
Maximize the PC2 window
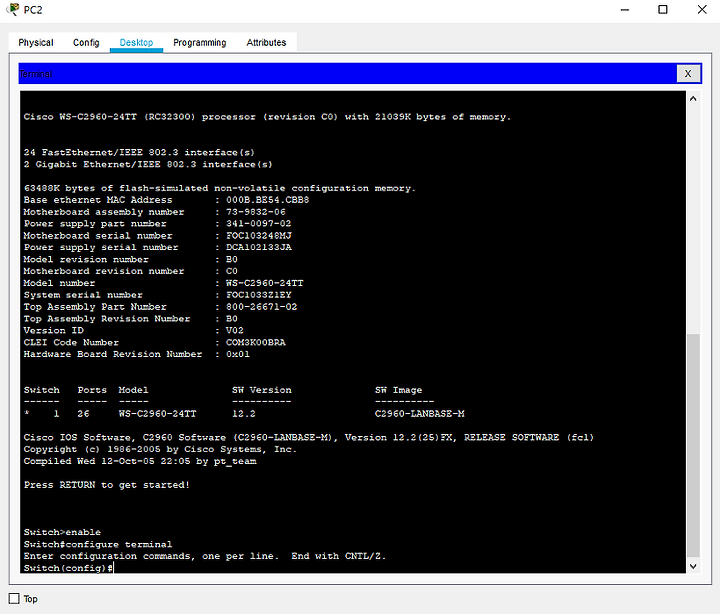tap(663, 10)
